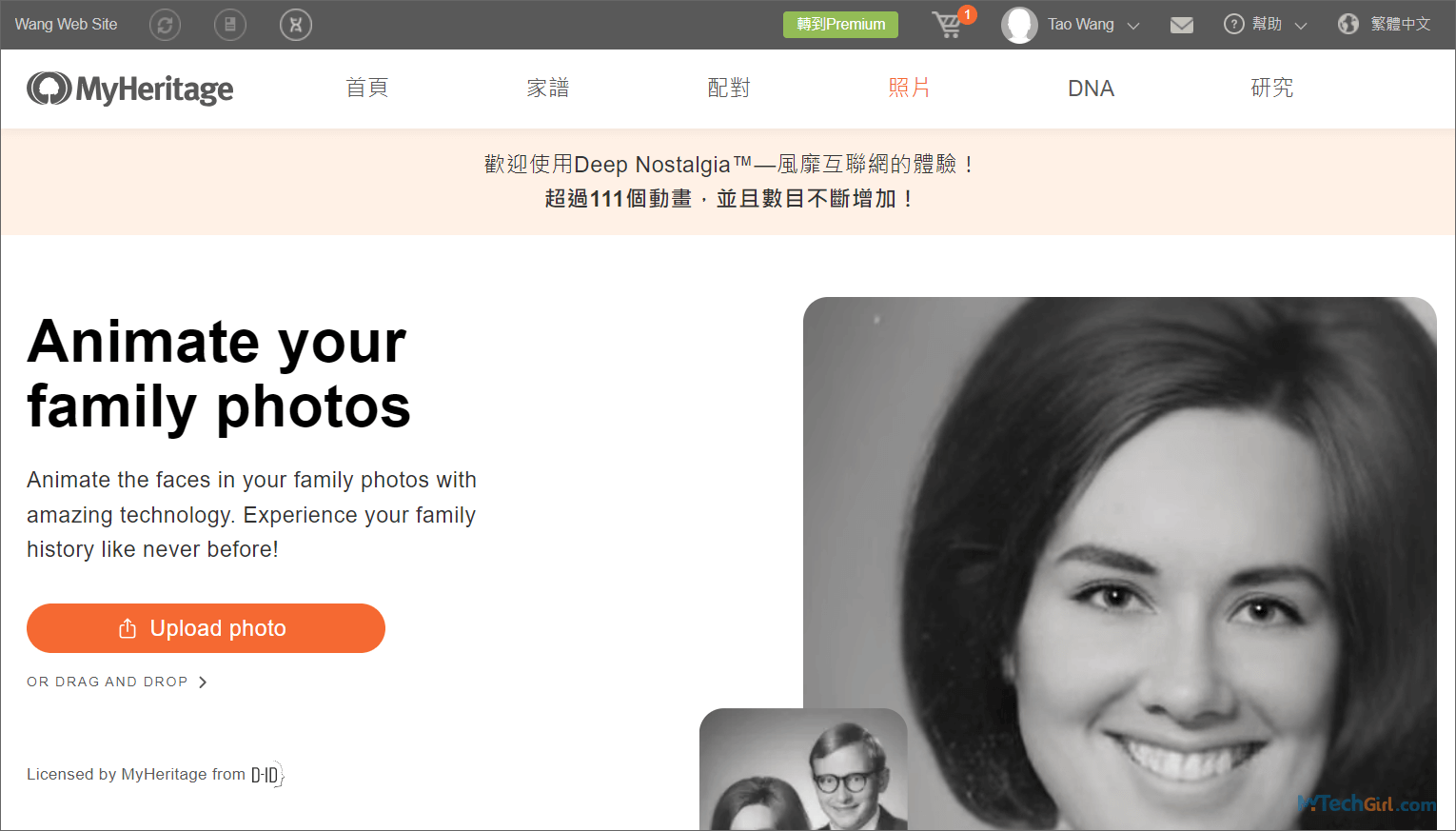Click the MyHeritage logo

click(130, 89)
